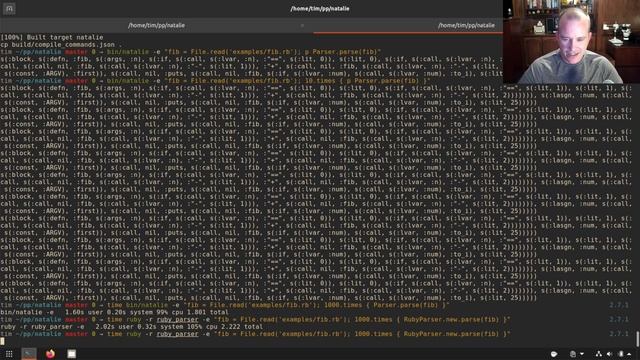Click the round tray icon beside the small arrow
This screenshot has height=360, width=640.
pos(573,354)
